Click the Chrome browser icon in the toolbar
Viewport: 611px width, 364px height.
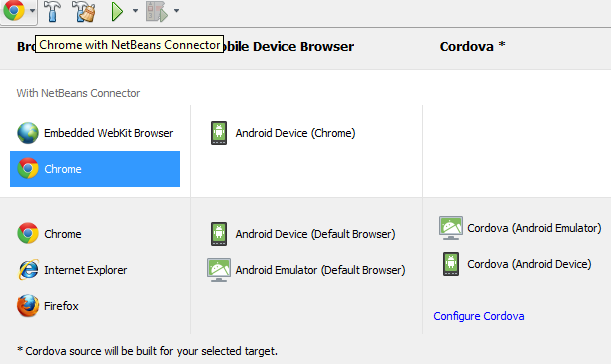[14, 10]
